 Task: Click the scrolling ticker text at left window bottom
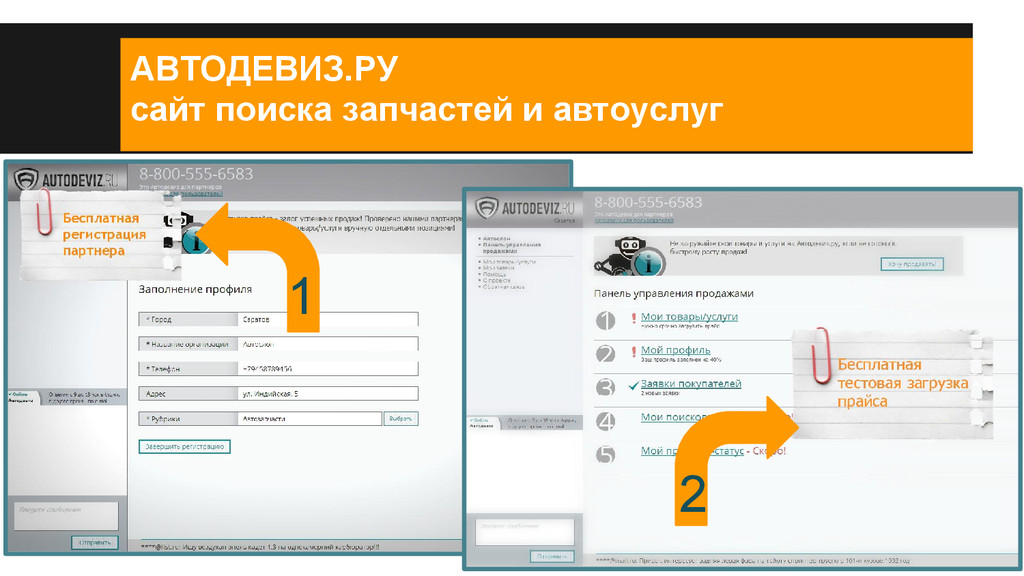point(260,547)
